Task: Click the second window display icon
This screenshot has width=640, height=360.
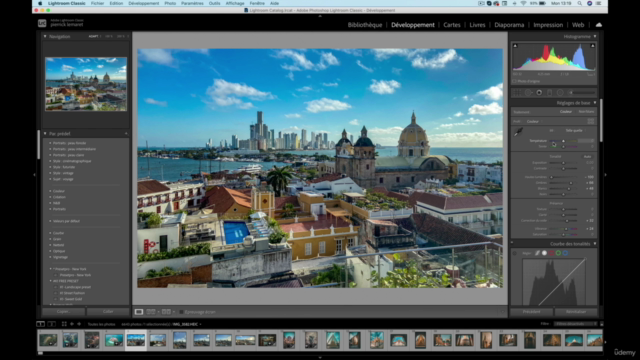Action: point(51,324)
